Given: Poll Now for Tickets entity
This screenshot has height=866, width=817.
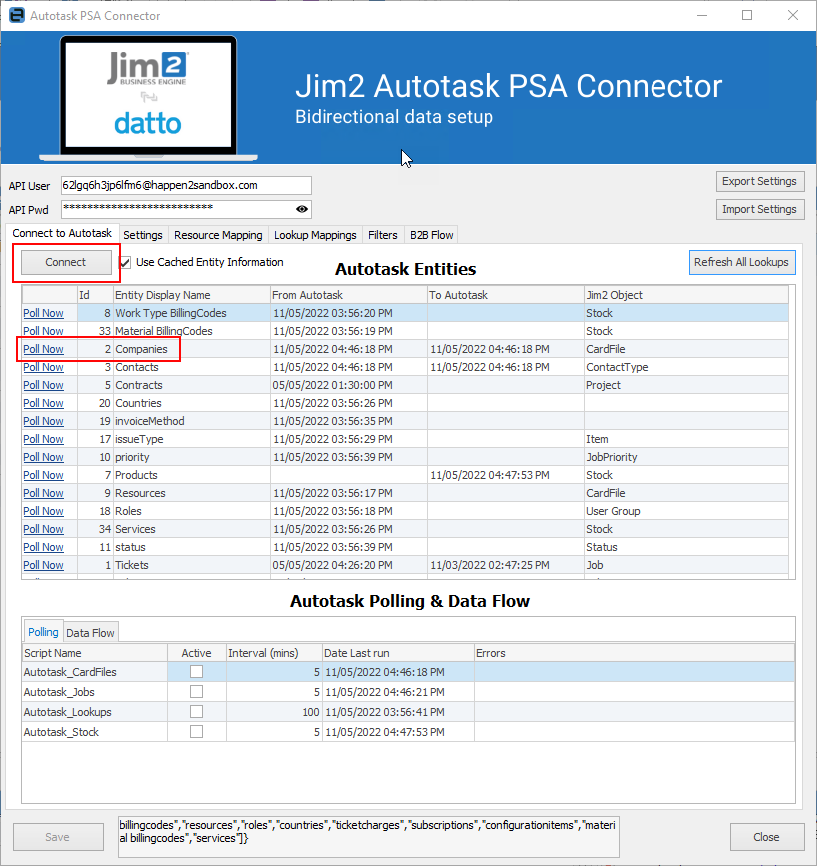Looking at the screenshot, I should (43, 565).
